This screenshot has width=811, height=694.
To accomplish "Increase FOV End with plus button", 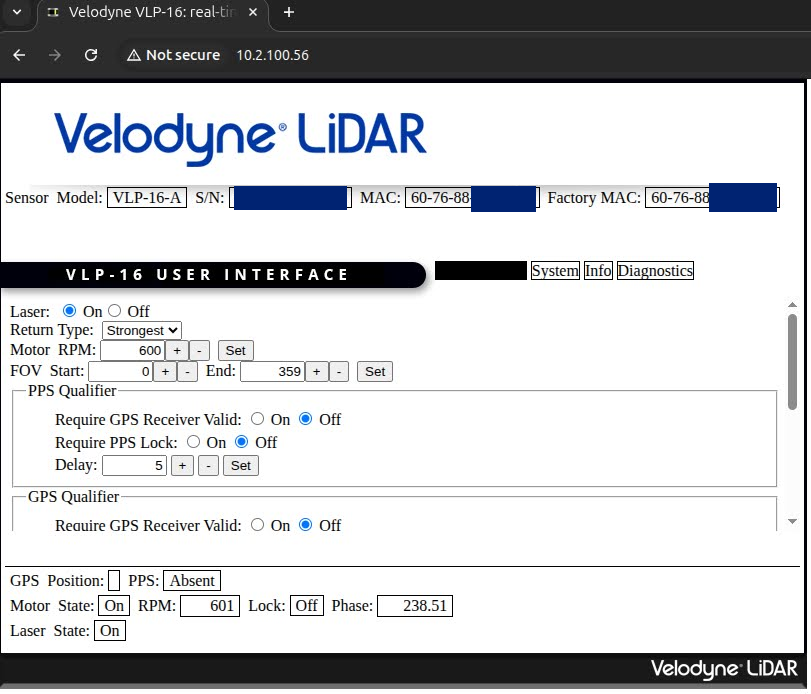I will click(x=317, y=371).
